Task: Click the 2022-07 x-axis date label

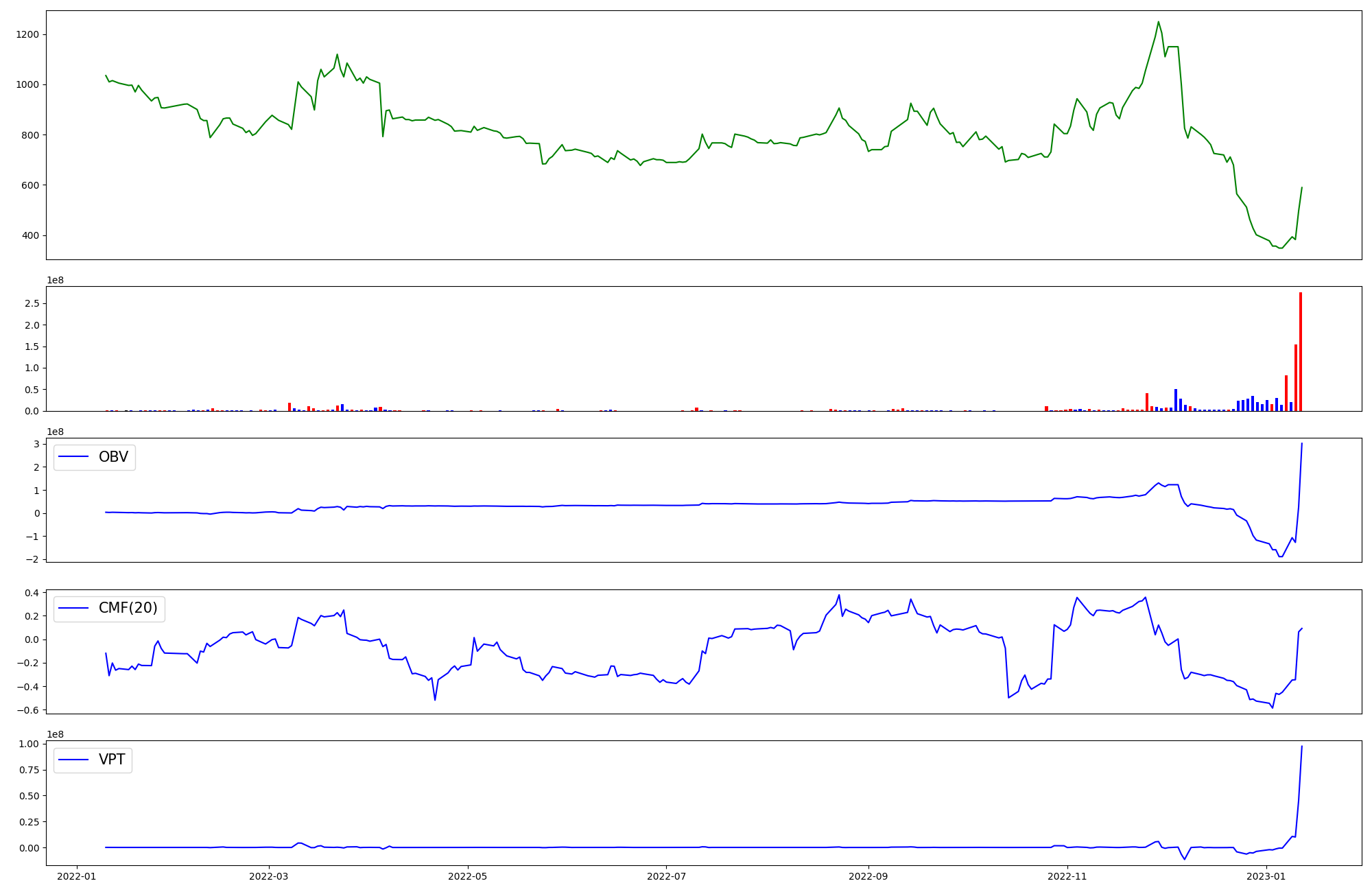Action: pos(666,876)
